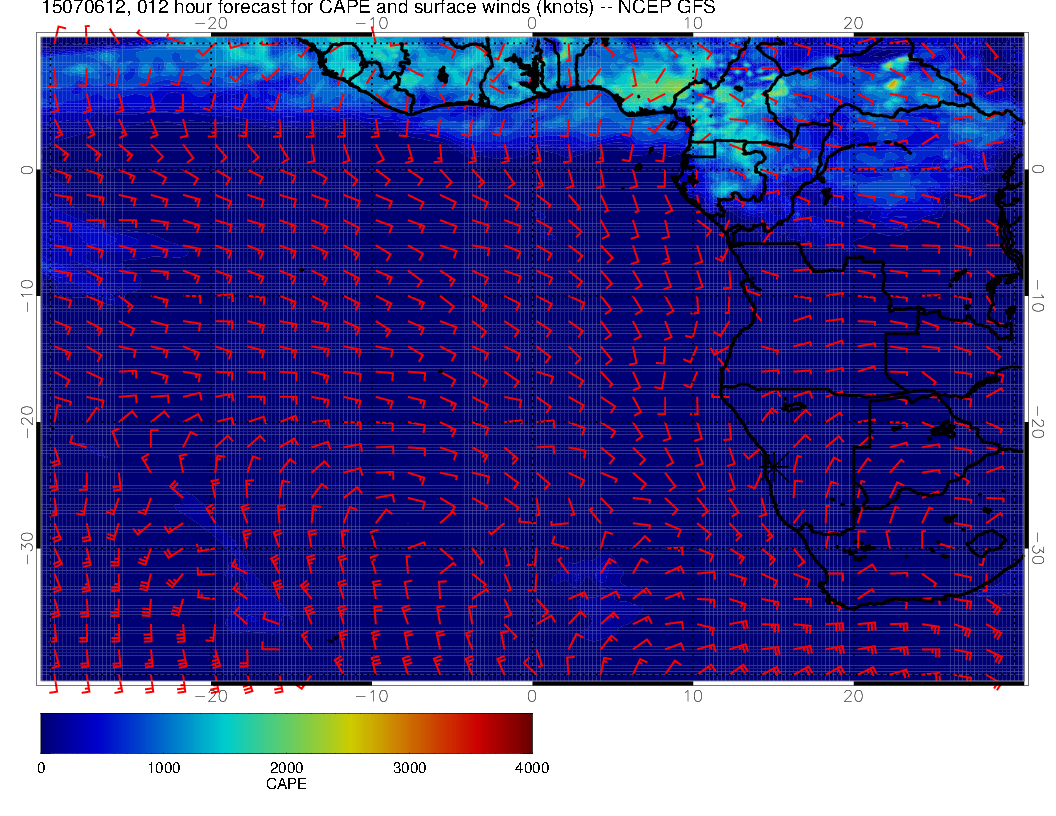The image size is (1056, 816).
Task: Click the "10" longitude label on the bottom axis
Action: tap(693, 696)
